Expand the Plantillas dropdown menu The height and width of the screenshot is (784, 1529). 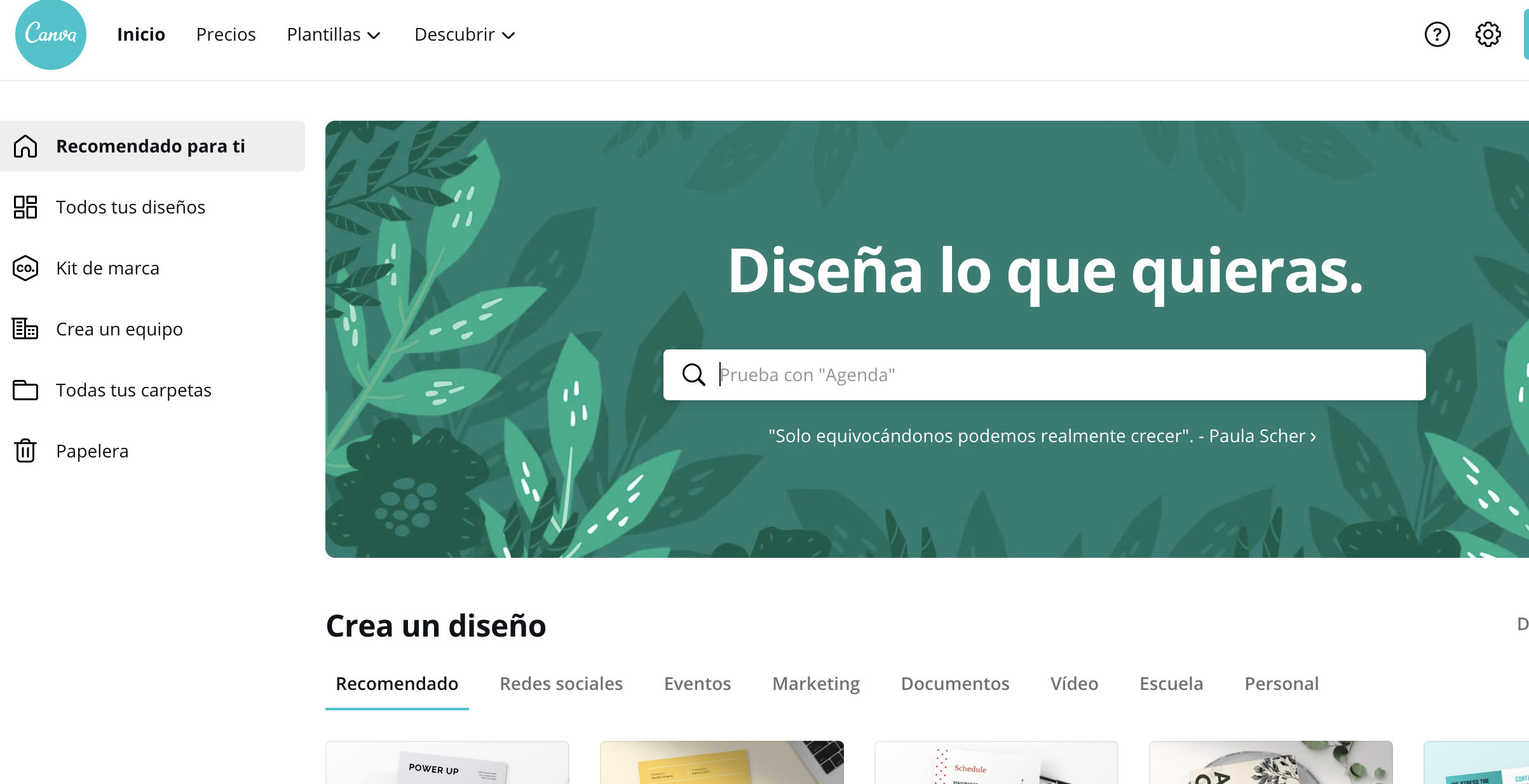333,34
